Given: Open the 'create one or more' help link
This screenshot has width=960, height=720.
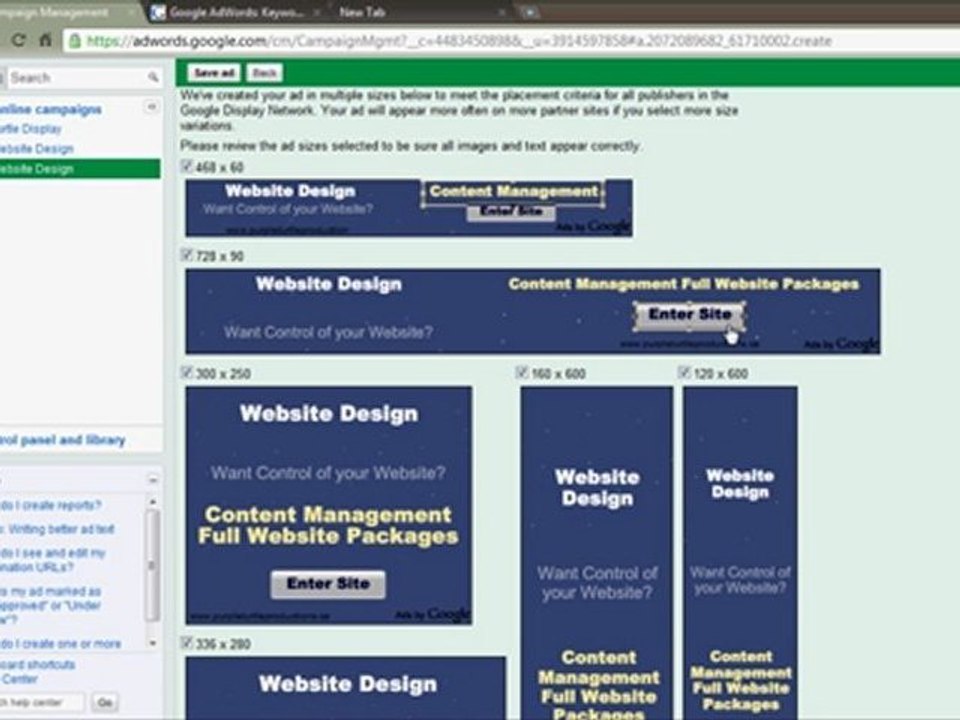Looking at the screenshot, I should [x=61, y=644].
